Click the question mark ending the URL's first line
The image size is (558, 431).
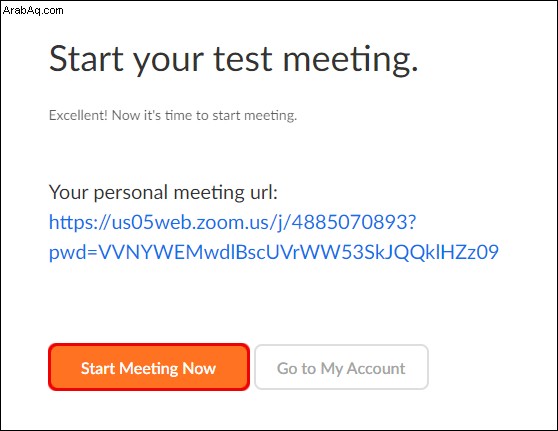(412, 222)
